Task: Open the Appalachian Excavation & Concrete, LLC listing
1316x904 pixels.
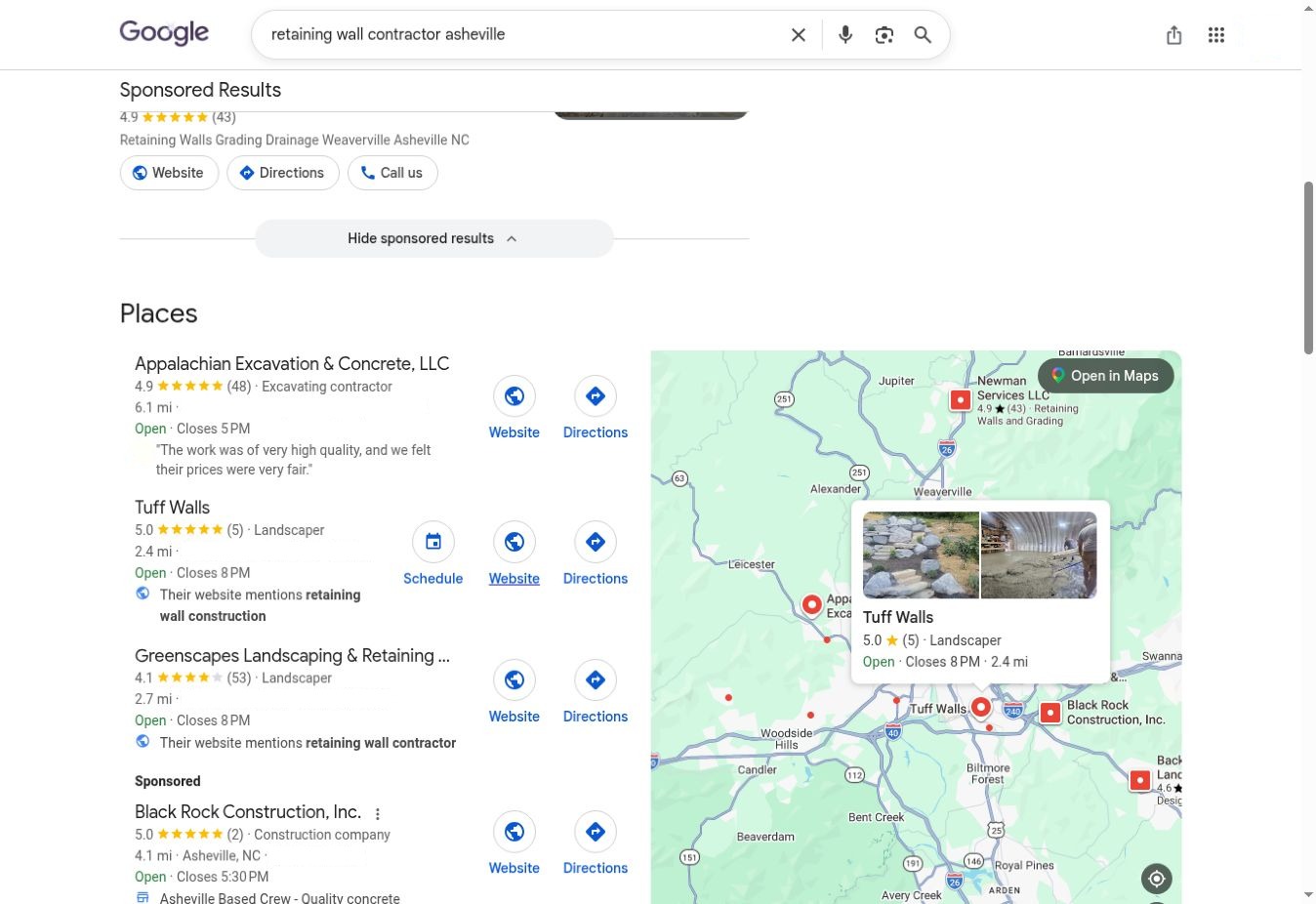Action: (292, 364)
